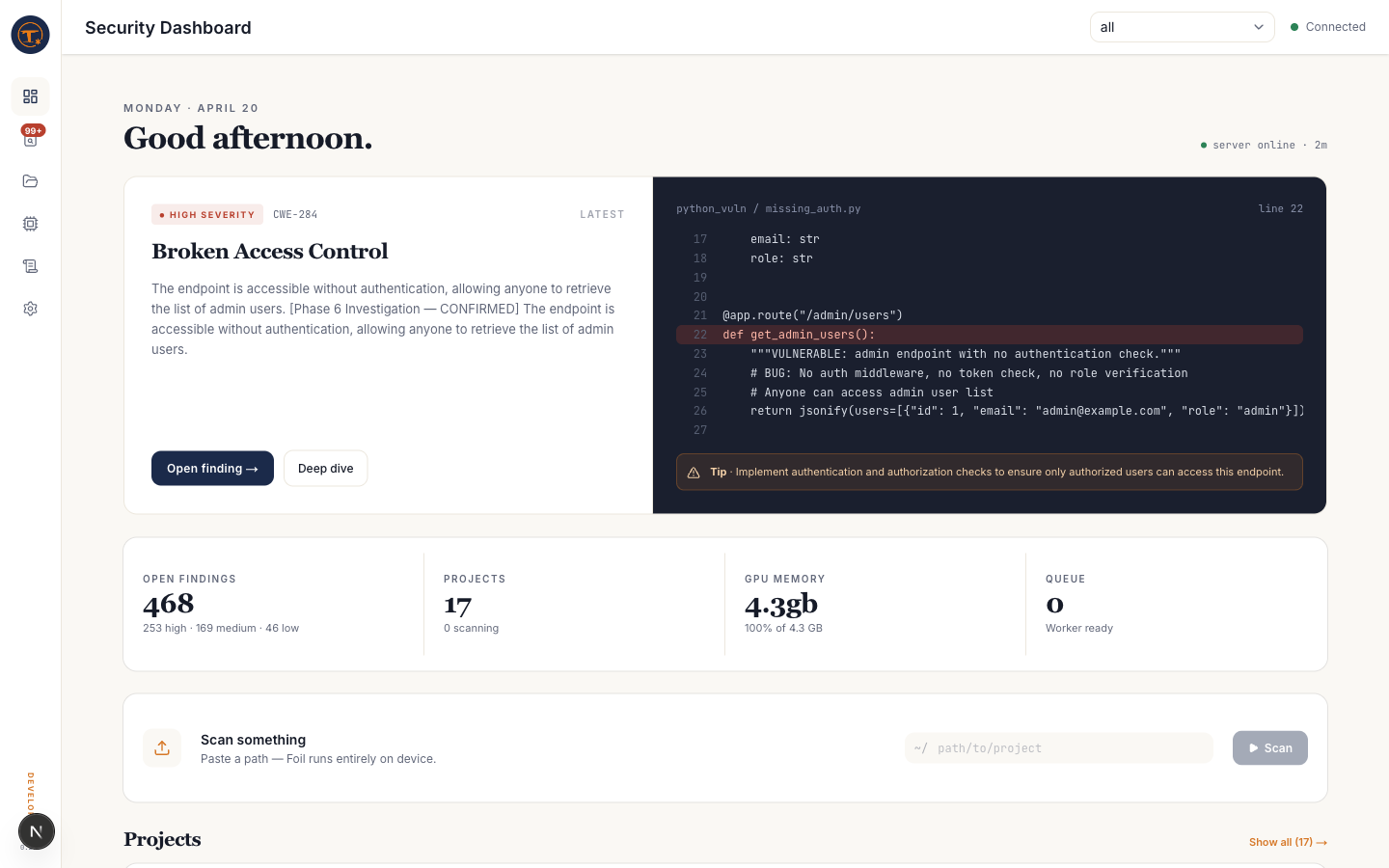Click the upload icon beside Scan something
This screenshot has height=868, width=1389.
tap(162, 748)
